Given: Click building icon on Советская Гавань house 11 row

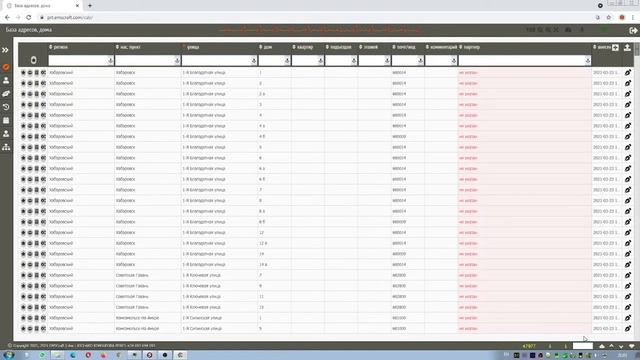Looking at the screenshot, I should pyautogui.click(x=36, y=297).
